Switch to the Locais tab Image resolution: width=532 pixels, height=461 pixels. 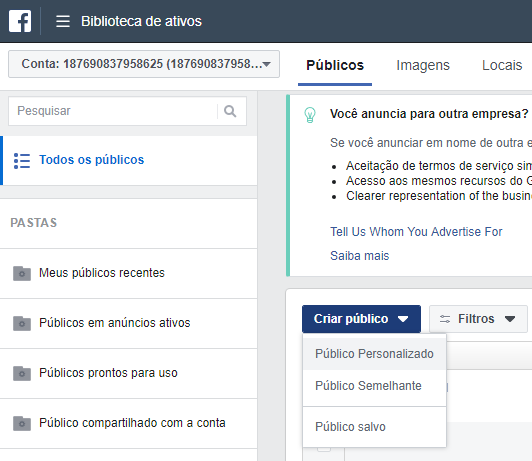click(502, 65)
